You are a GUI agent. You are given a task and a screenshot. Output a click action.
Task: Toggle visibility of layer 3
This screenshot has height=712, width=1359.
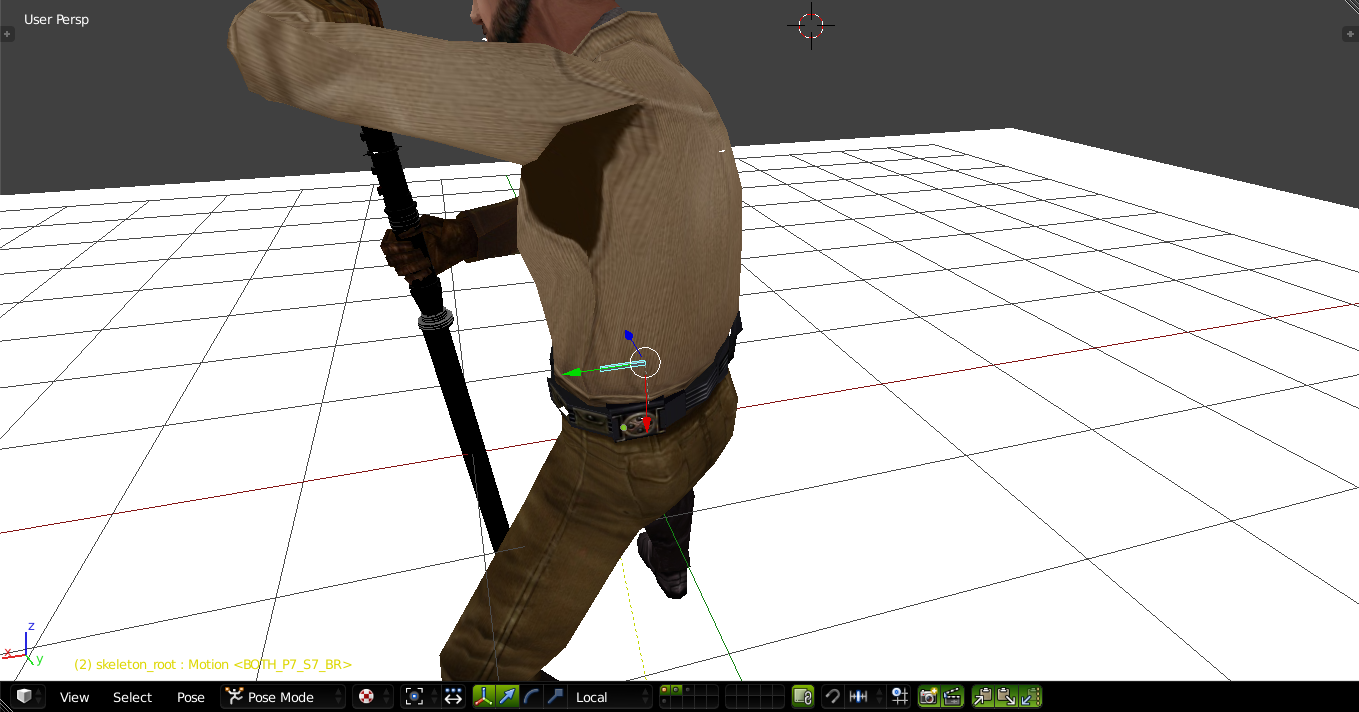688,691
